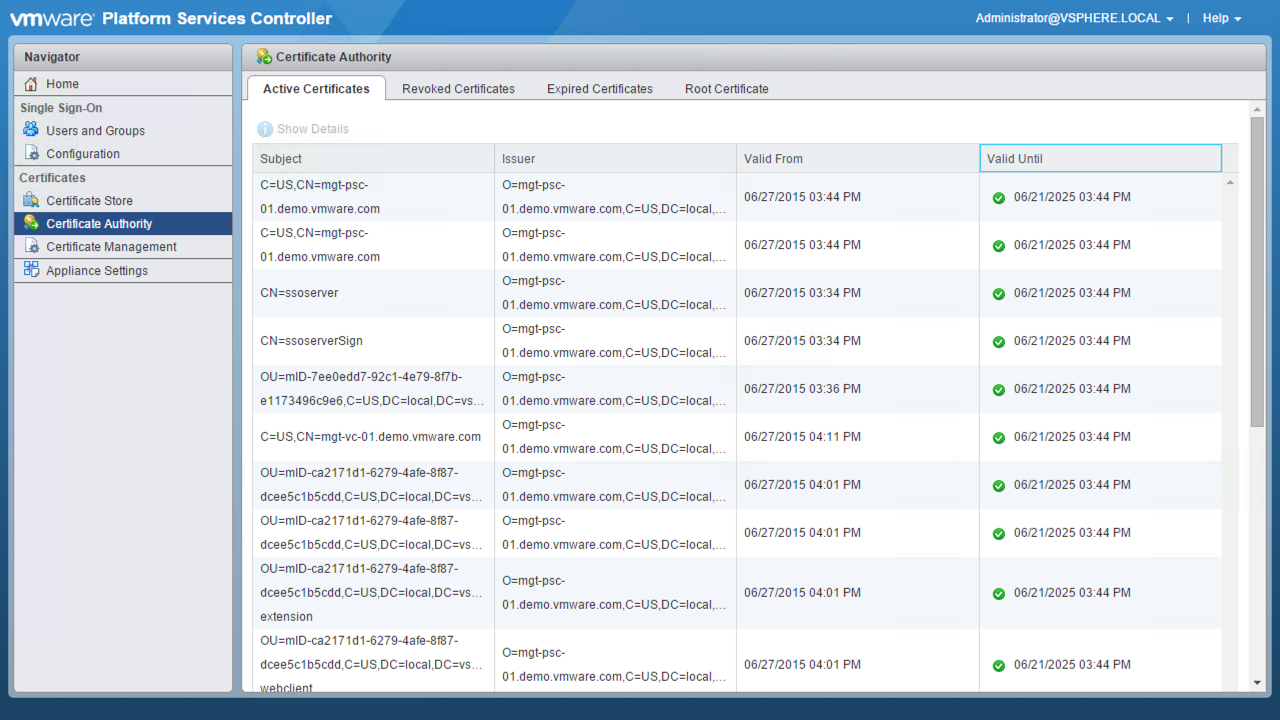Open the Help dropdown menu
This screenshot has width=1280, height=720.
tap(1221, 19)
